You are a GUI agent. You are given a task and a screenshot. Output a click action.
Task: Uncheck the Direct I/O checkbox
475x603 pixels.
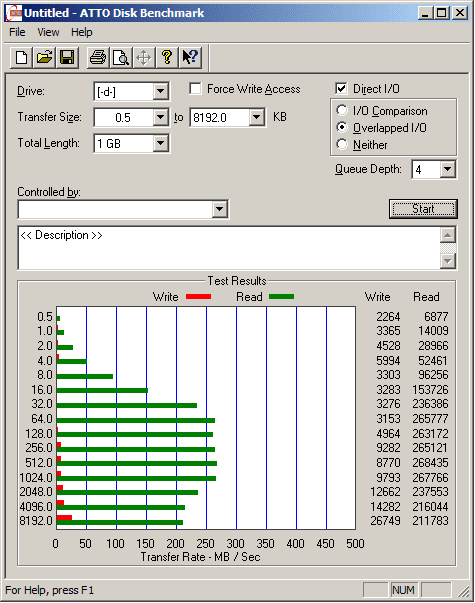[x=341, y=89]
